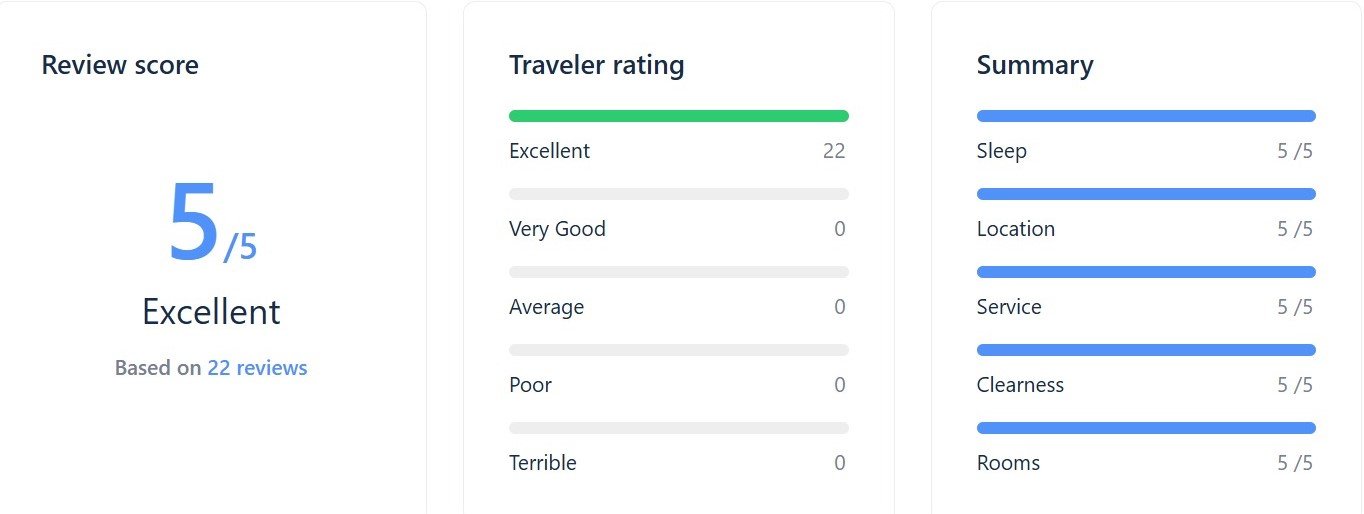
Task: Select the Very Good rating bar
Action: point(678,194)
